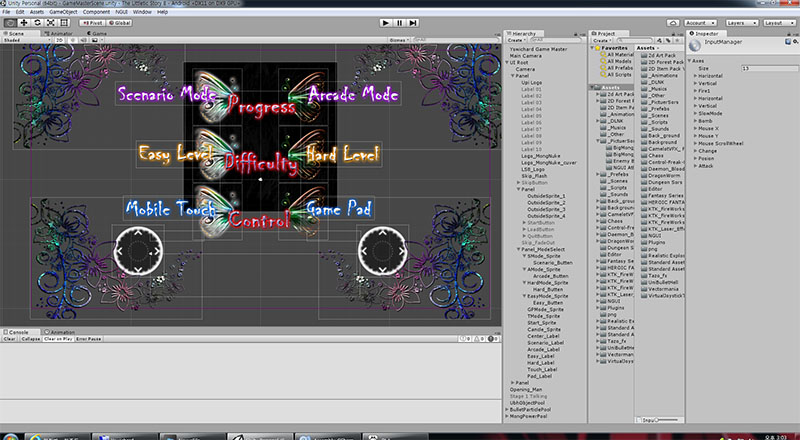The image size is (800, 440).
Task: Click save search star icon in Project
Action: tap(677, 40)
